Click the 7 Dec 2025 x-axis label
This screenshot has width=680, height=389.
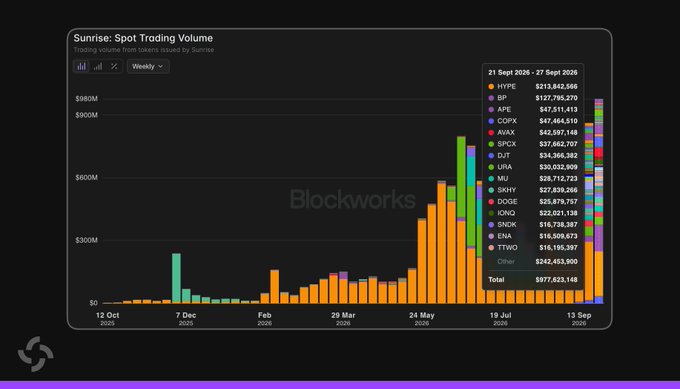(x=186, y=318)
